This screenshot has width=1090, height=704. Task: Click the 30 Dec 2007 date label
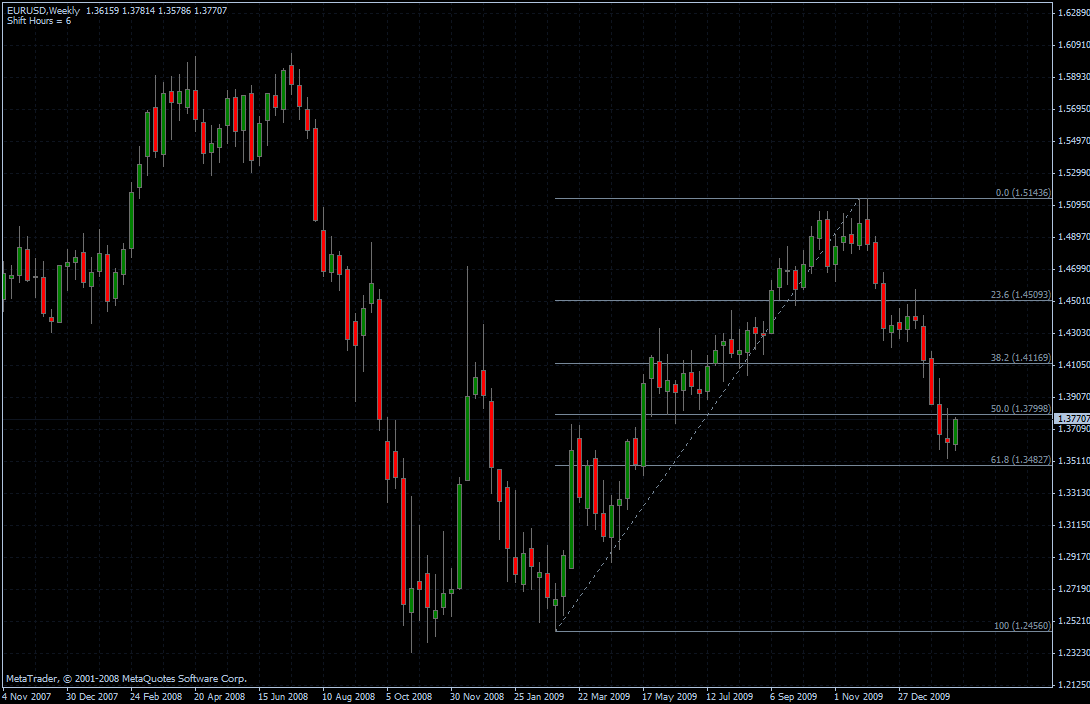point(92,696)
